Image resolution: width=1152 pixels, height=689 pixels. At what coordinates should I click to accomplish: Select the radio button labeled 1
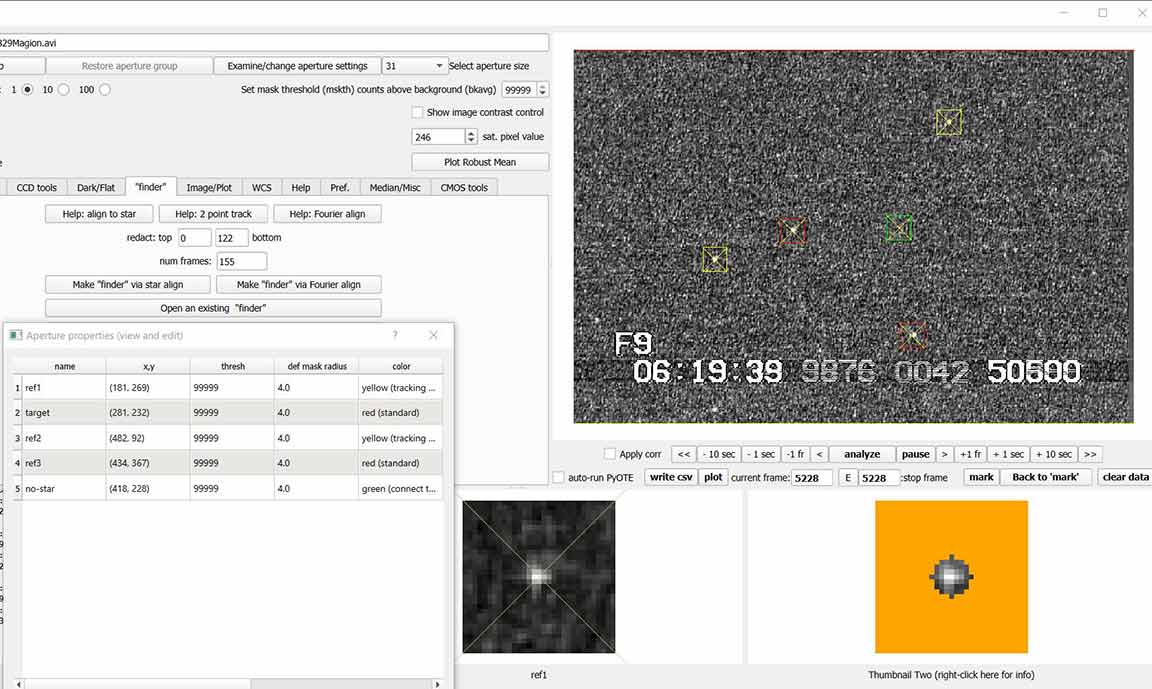pyautogui.click(x=27, y=90)
